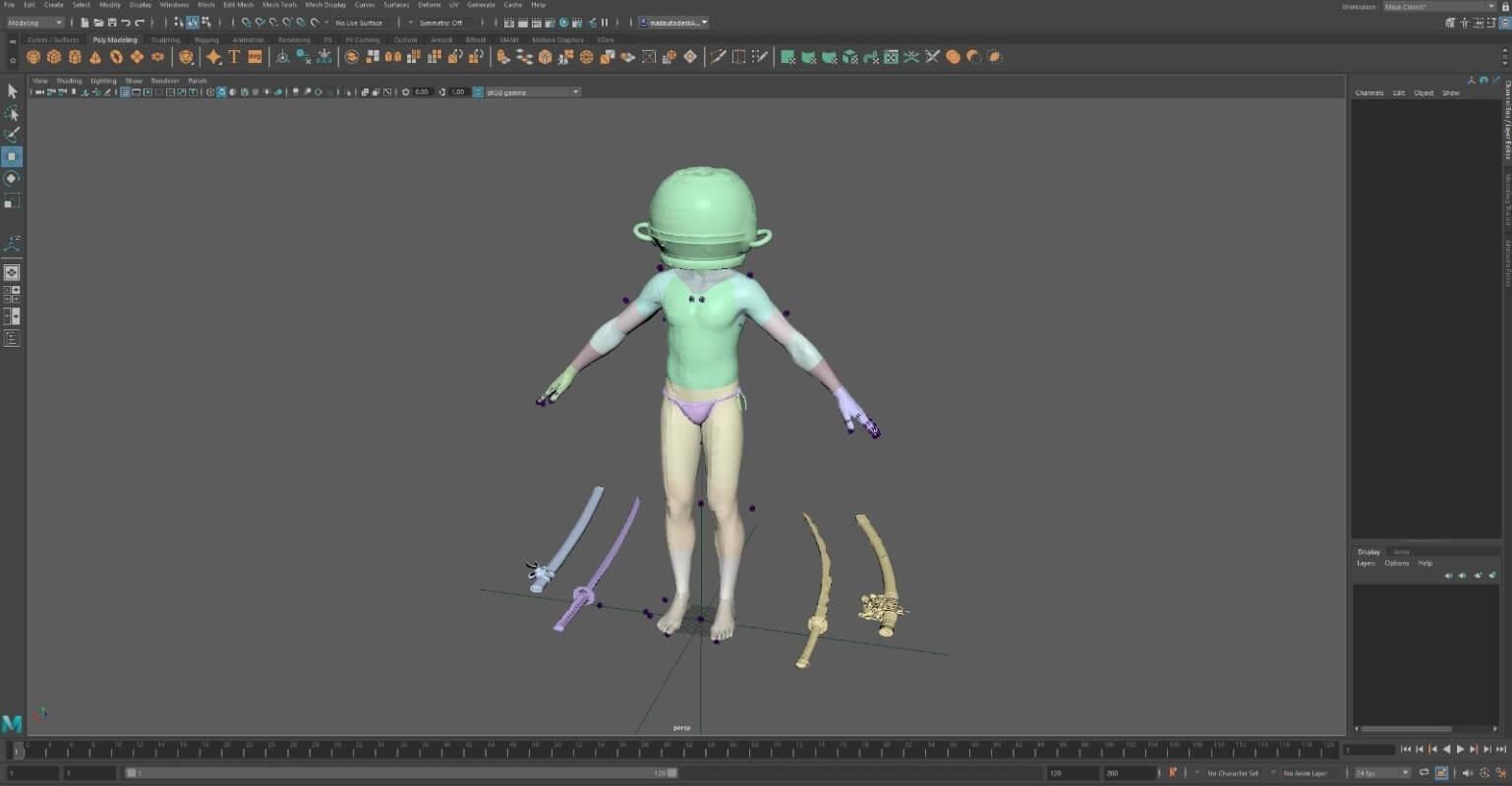Select the Scale tool in the toolbox
The height and width of the screenshot is (786, 1512).
13,200
